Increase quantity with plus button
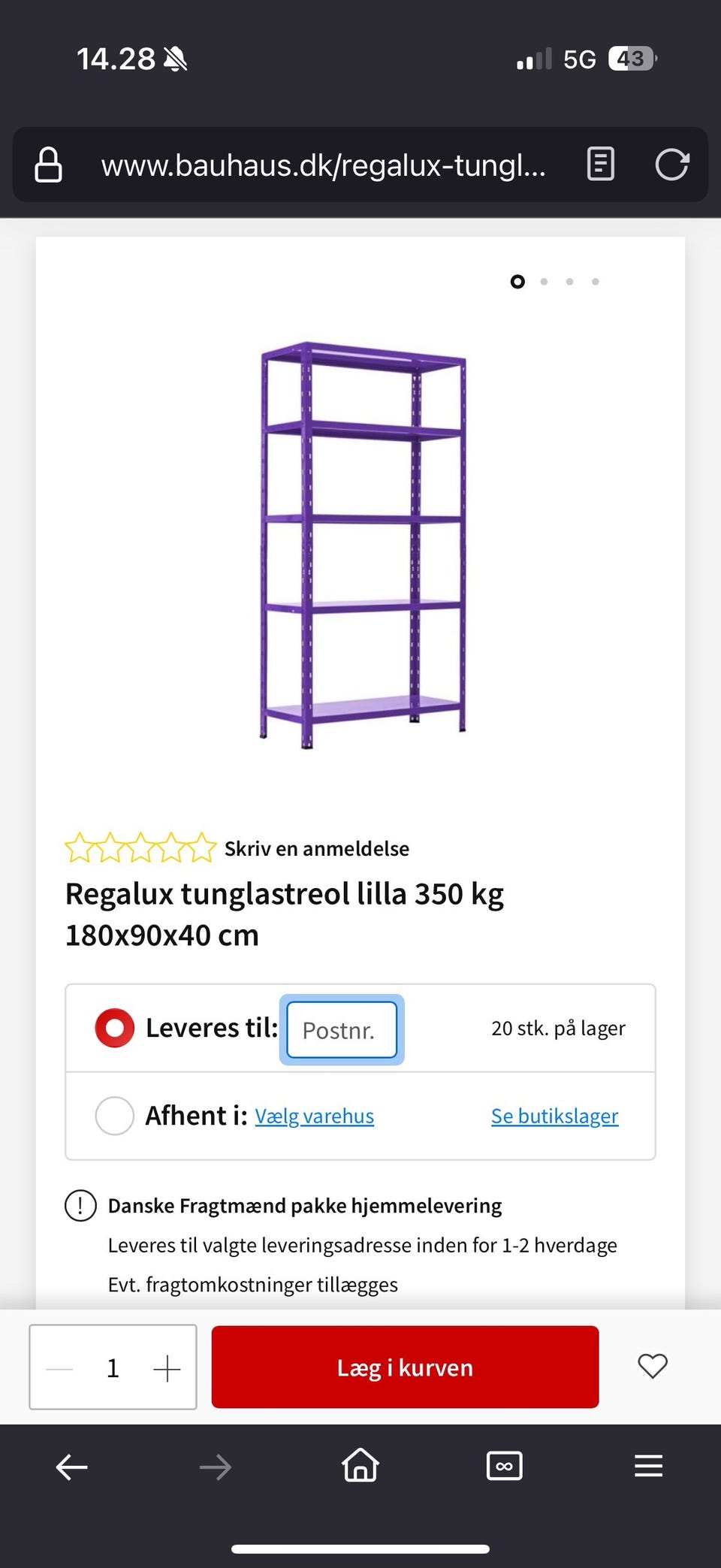721x1568 pixels. pos(167,1369)
